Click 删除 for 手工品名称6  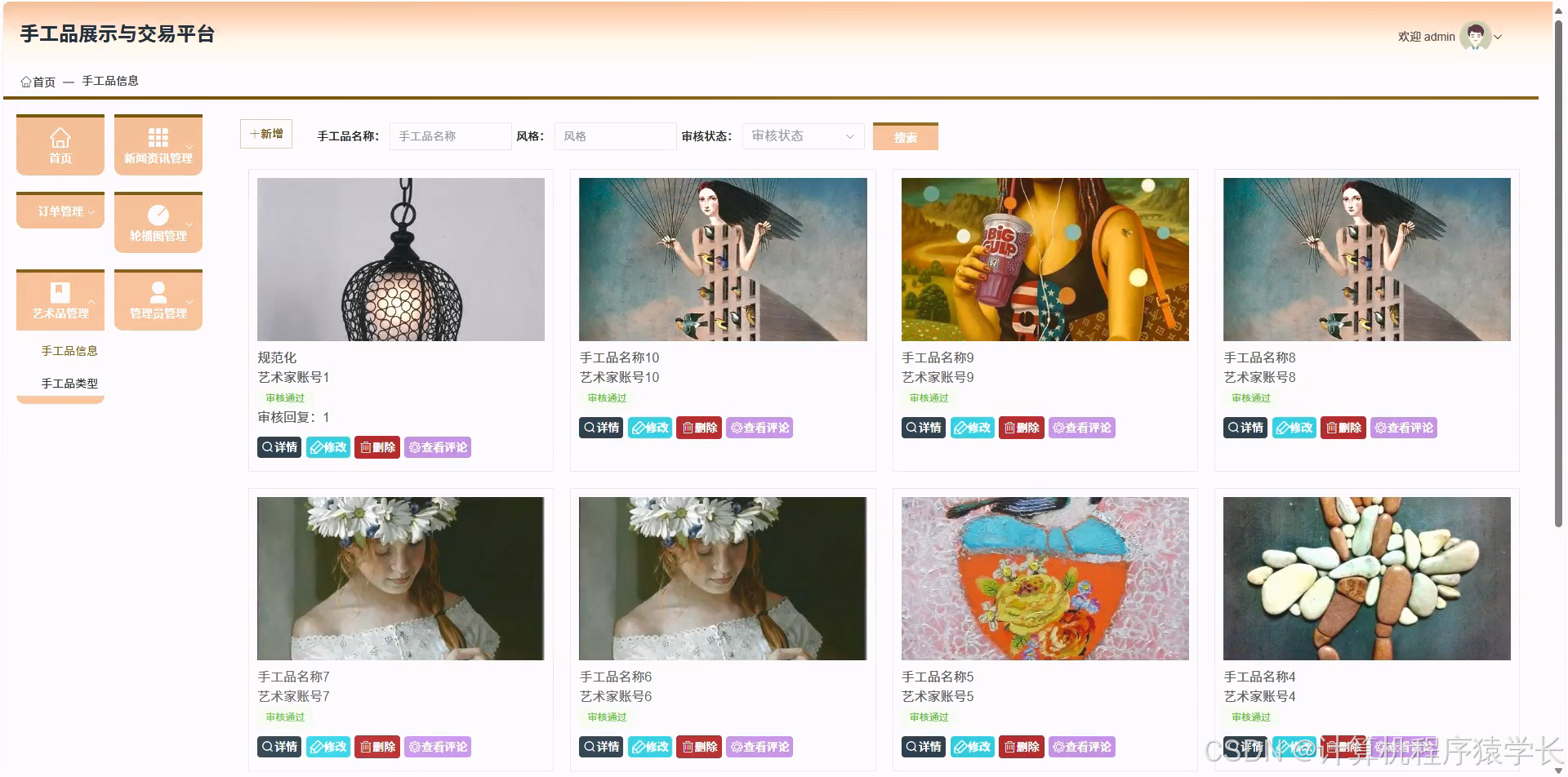coord(699,747)
